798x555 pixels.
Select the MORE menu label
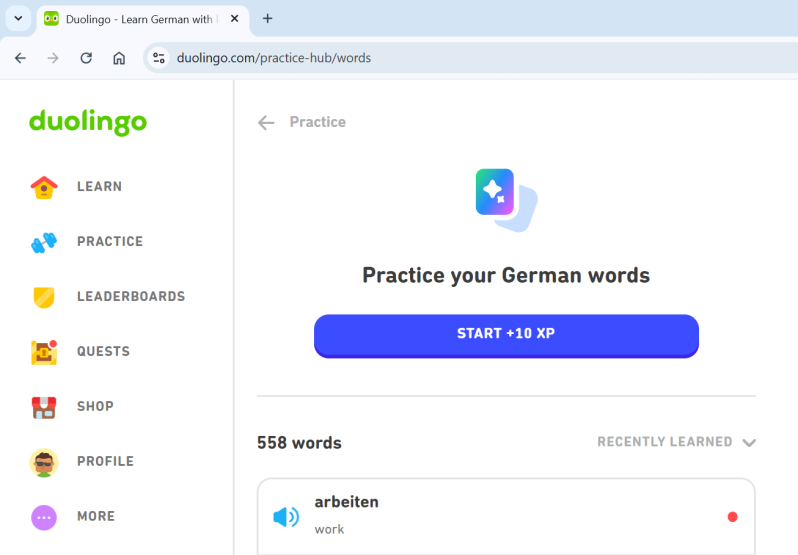pyautogui.click(x=96, y=516)
